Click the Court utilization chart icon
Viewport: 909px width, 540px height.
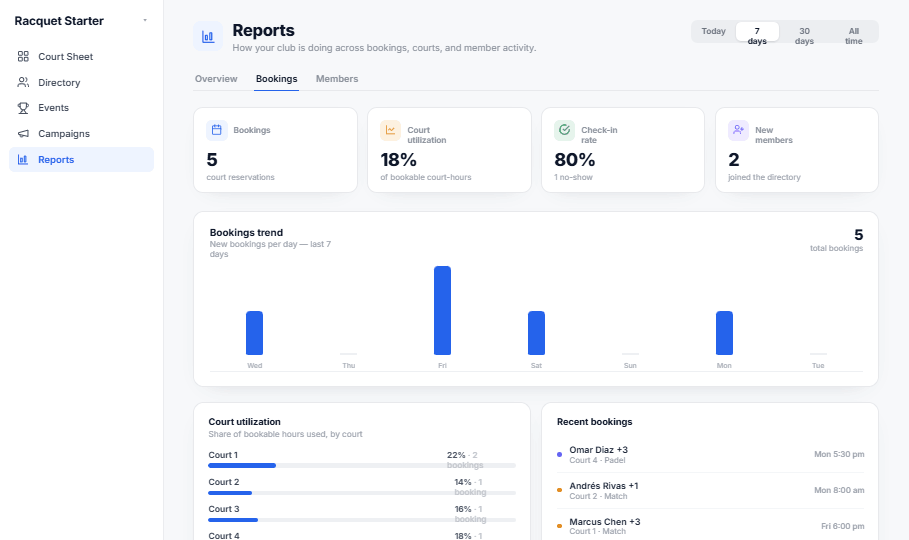[x=390, y=131]
